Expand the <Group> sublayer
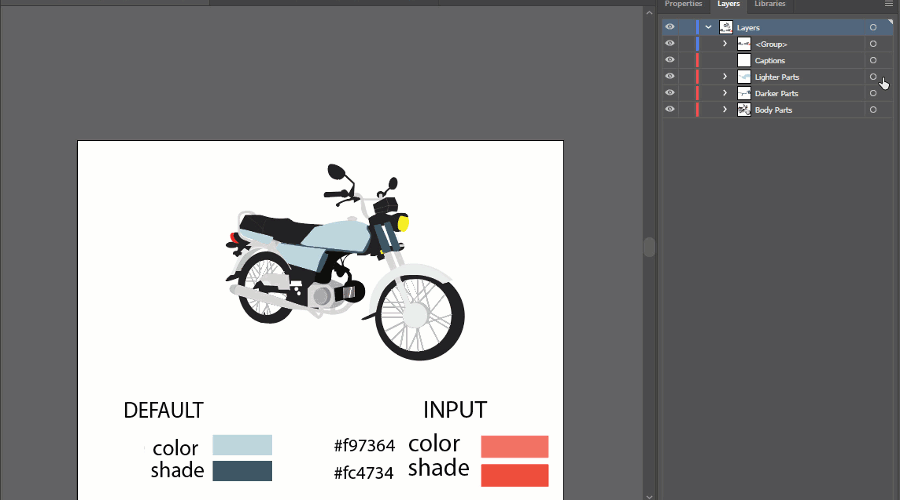The image size is (900, 500). click(725, 44)
